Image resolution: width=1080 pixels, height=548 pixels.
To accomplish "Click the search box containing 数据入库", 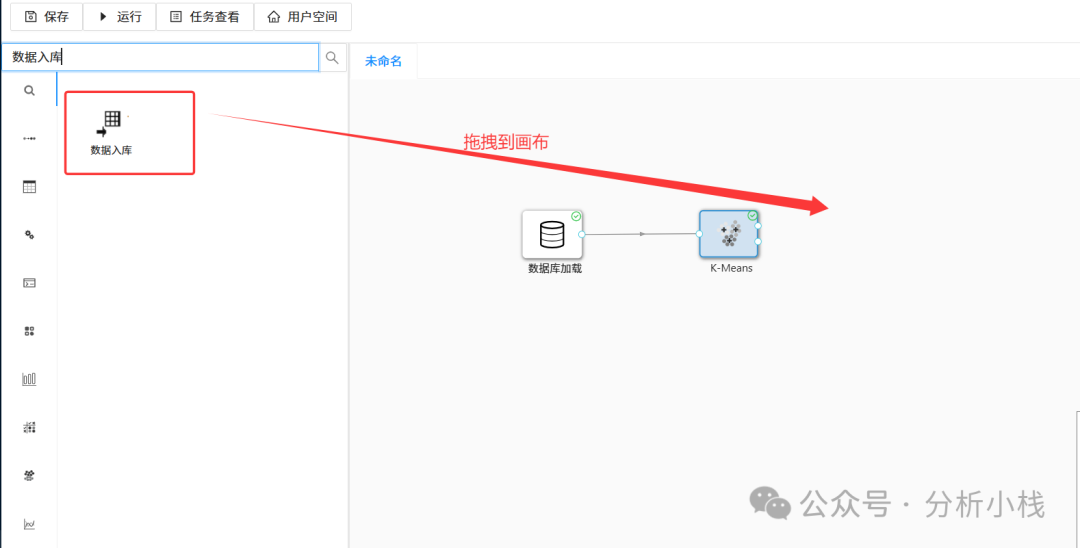I will [x=160, y=57].
